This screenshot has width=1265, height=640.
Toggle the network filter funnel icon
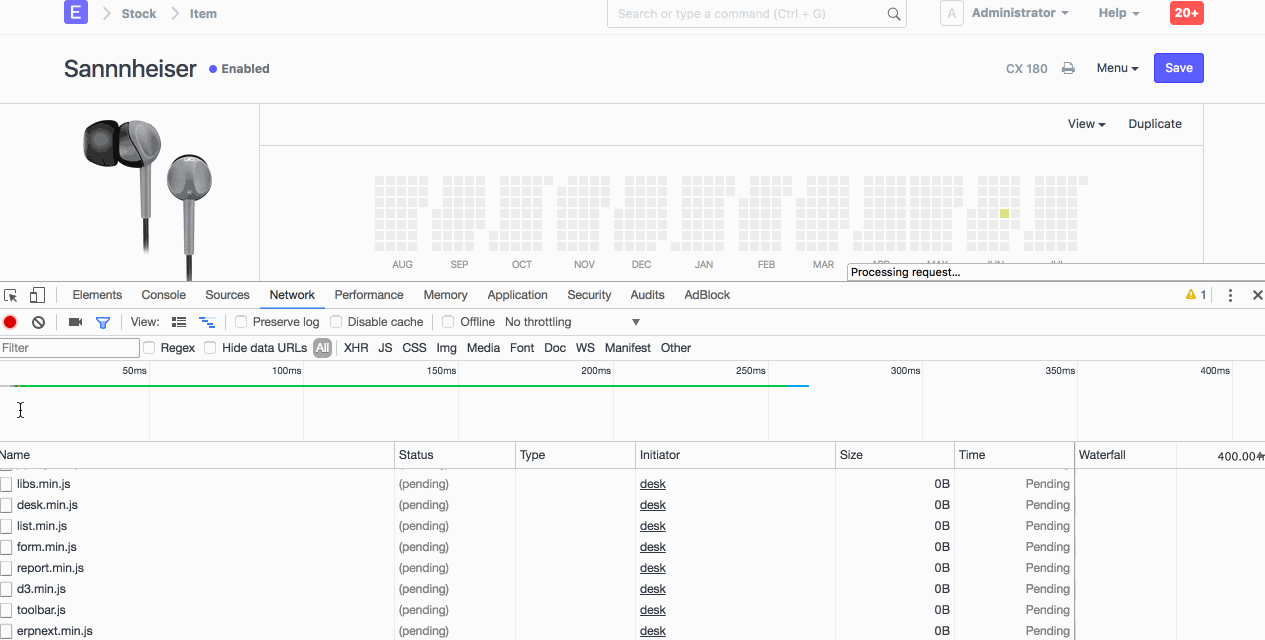click(102, 322)
